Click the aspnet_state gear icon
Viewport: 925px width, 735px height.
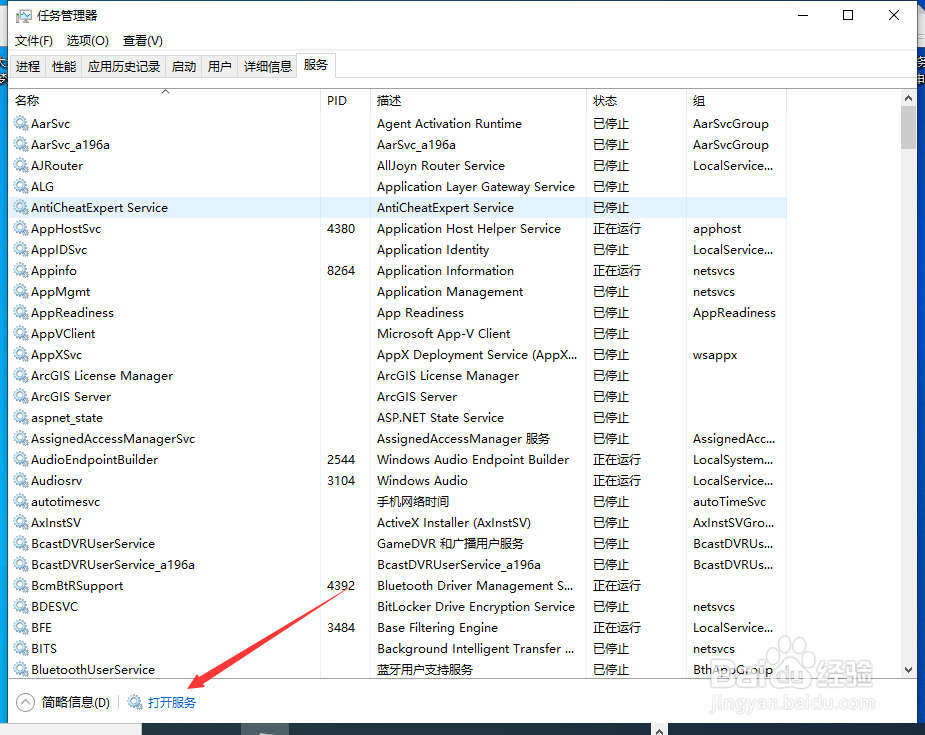21,417
